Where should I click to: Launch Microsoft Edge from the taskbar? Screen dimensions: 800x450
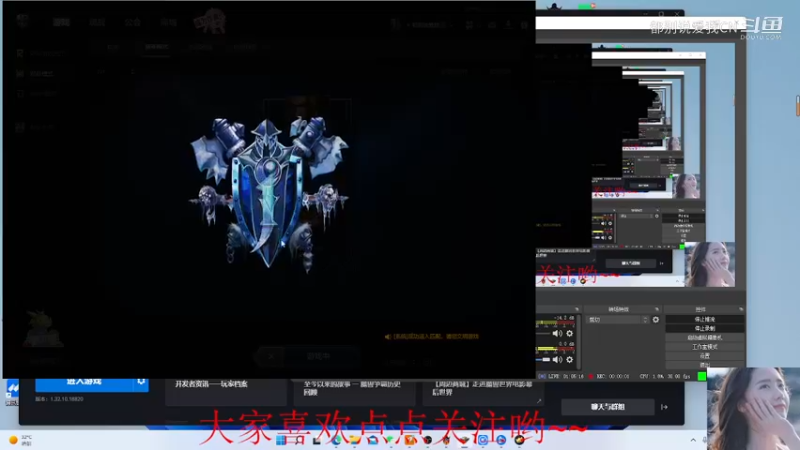coord(336,440)
